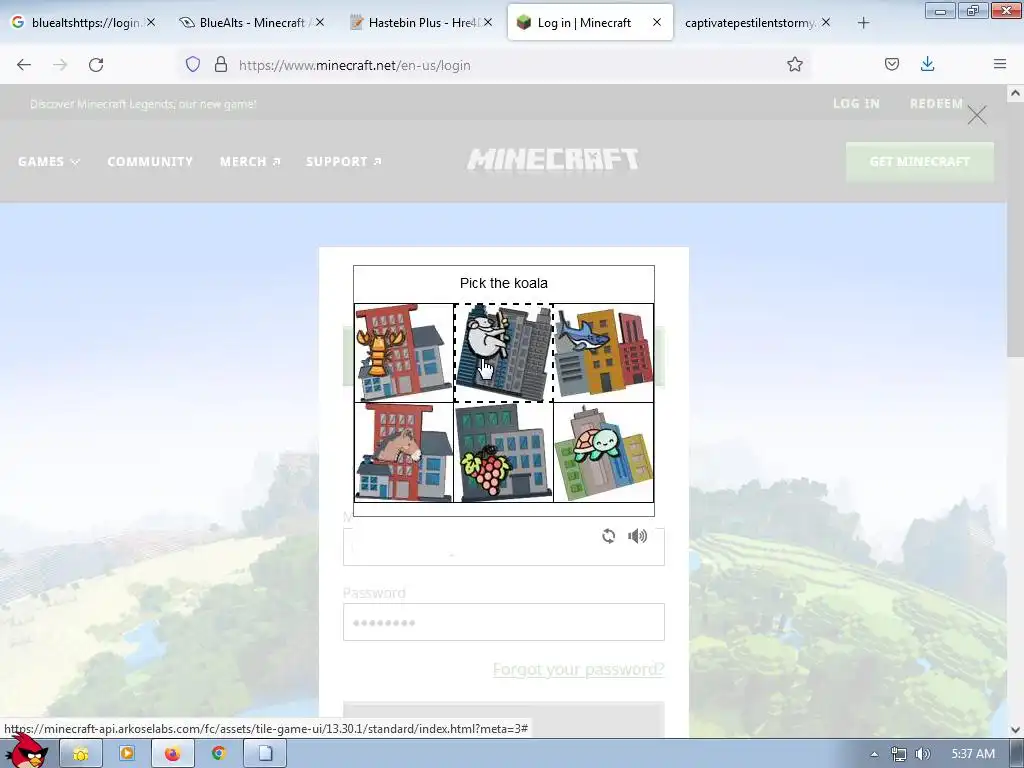View site security padlock info
1024x768 pixels.
coord(221,65)
